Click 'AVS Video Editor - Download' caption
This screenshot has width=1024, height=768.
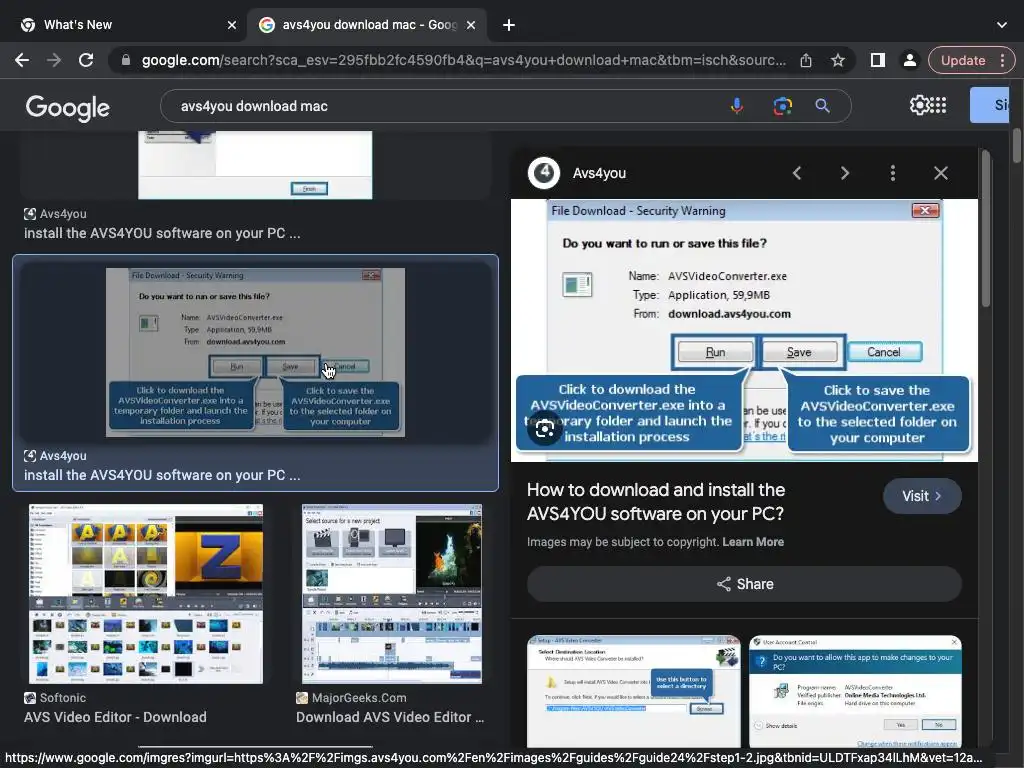115,717
